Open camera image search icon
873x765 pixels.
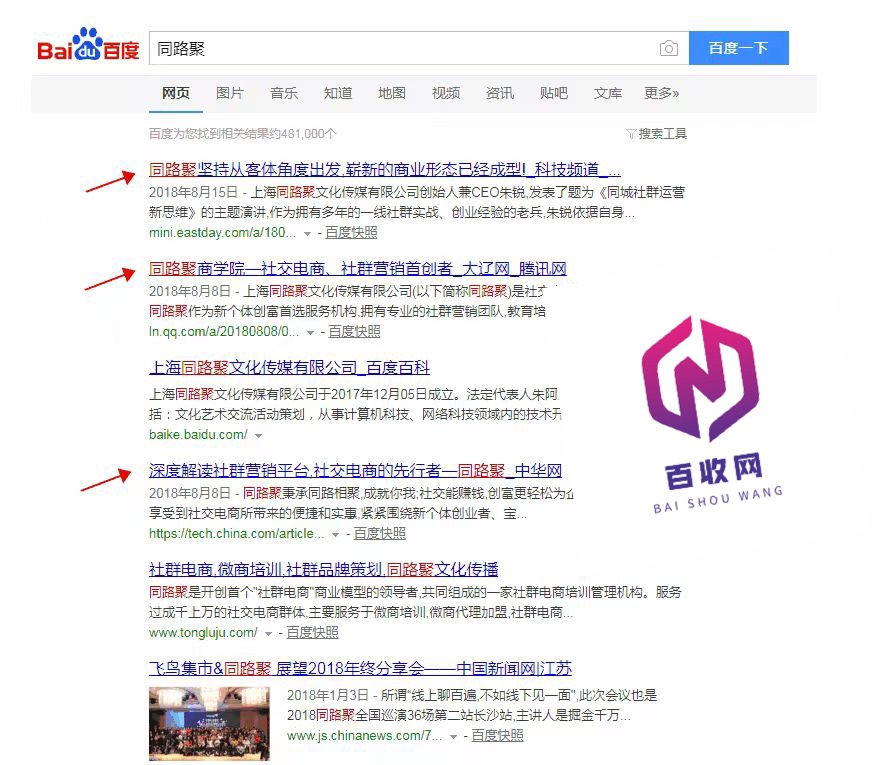click(669, 48)
